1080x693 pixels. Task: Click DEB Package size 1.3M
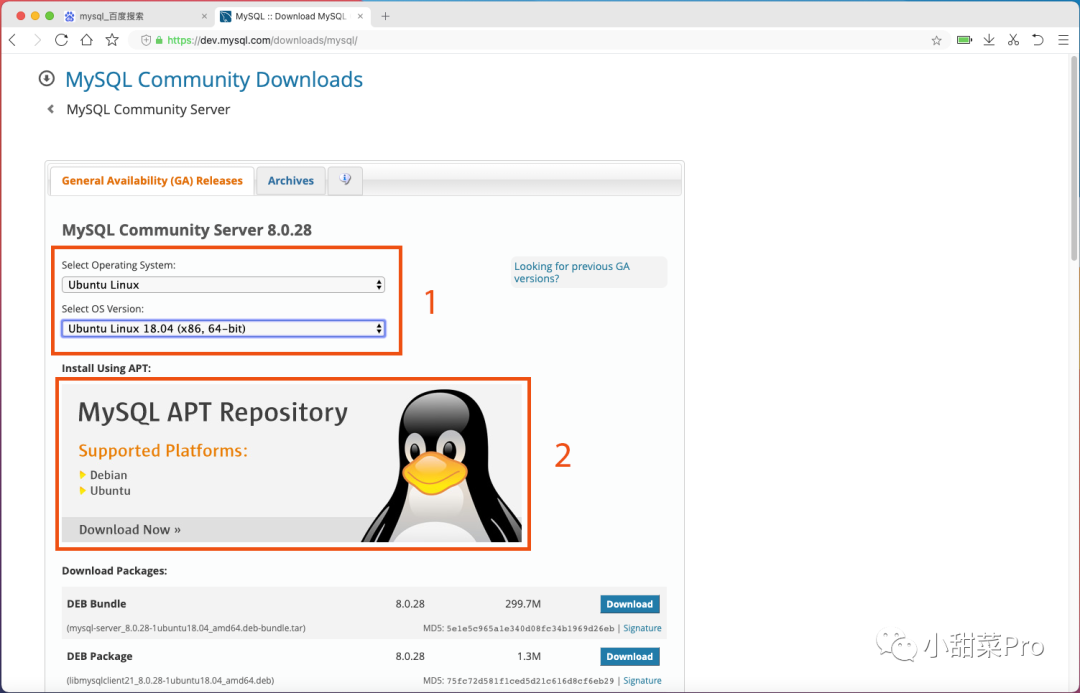click(x=529, y=656)
